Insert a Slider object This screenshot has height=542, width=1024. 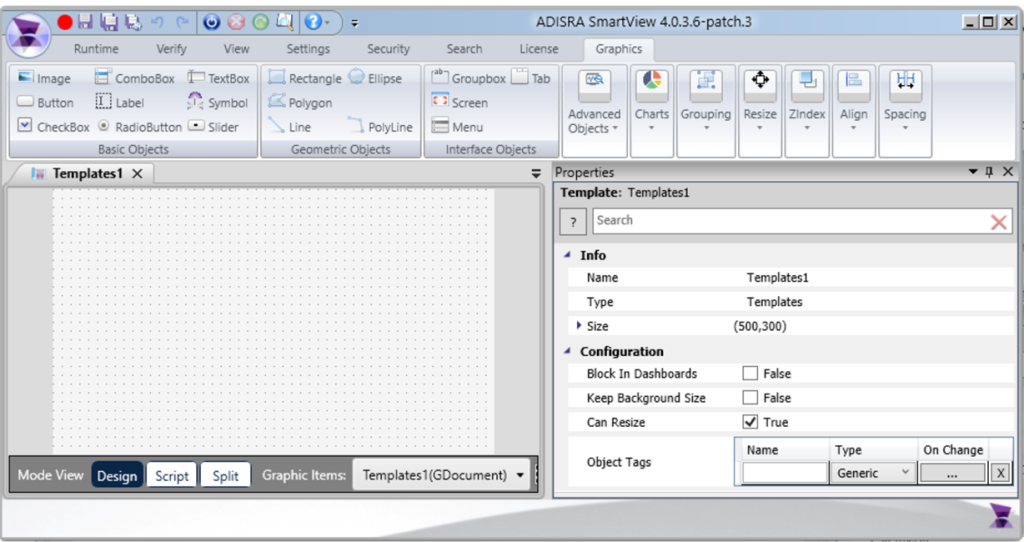pyautogui.click(x=213, y=127)
